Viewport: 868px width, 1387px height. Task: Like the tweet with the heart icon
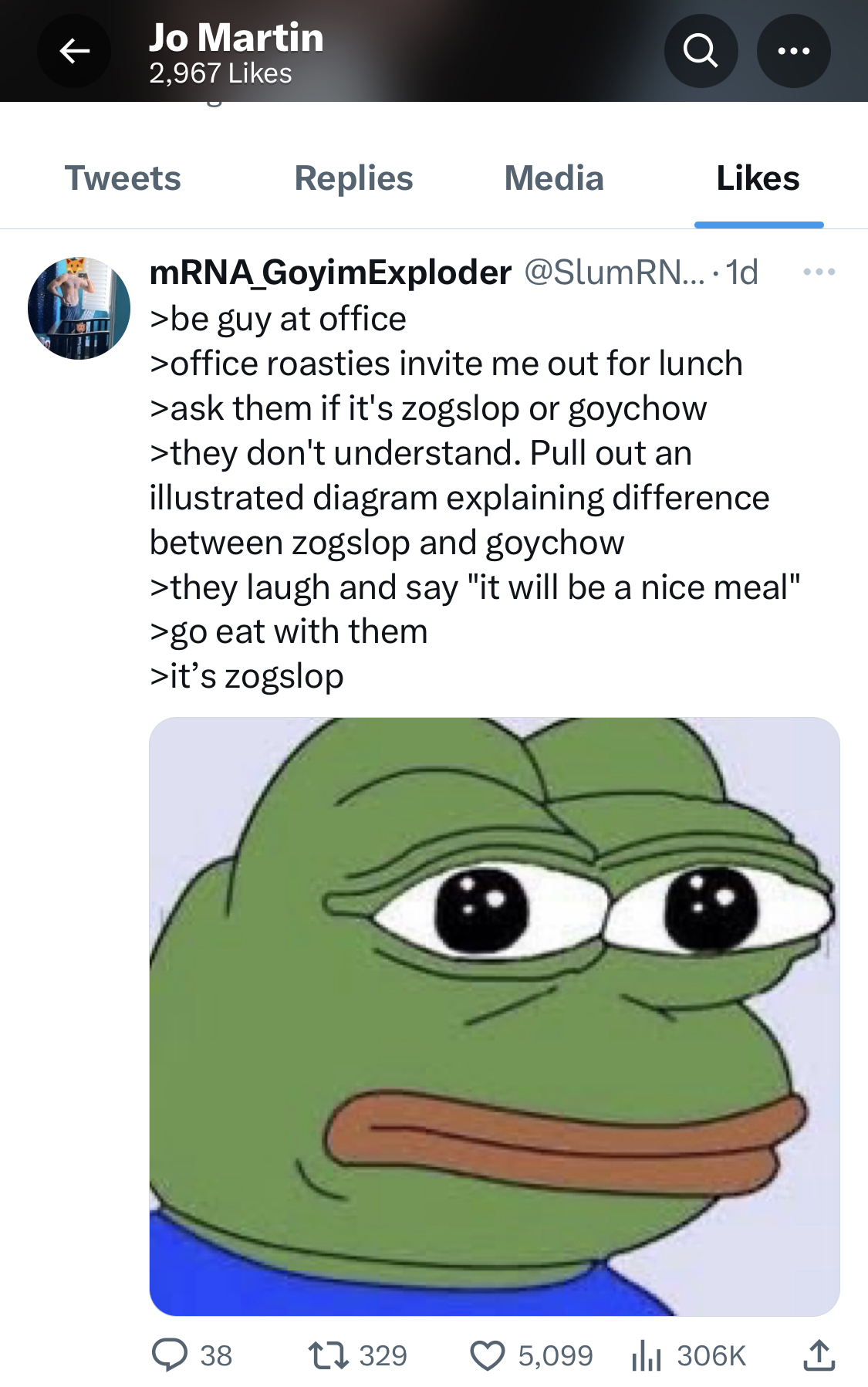click(488, 1355)
